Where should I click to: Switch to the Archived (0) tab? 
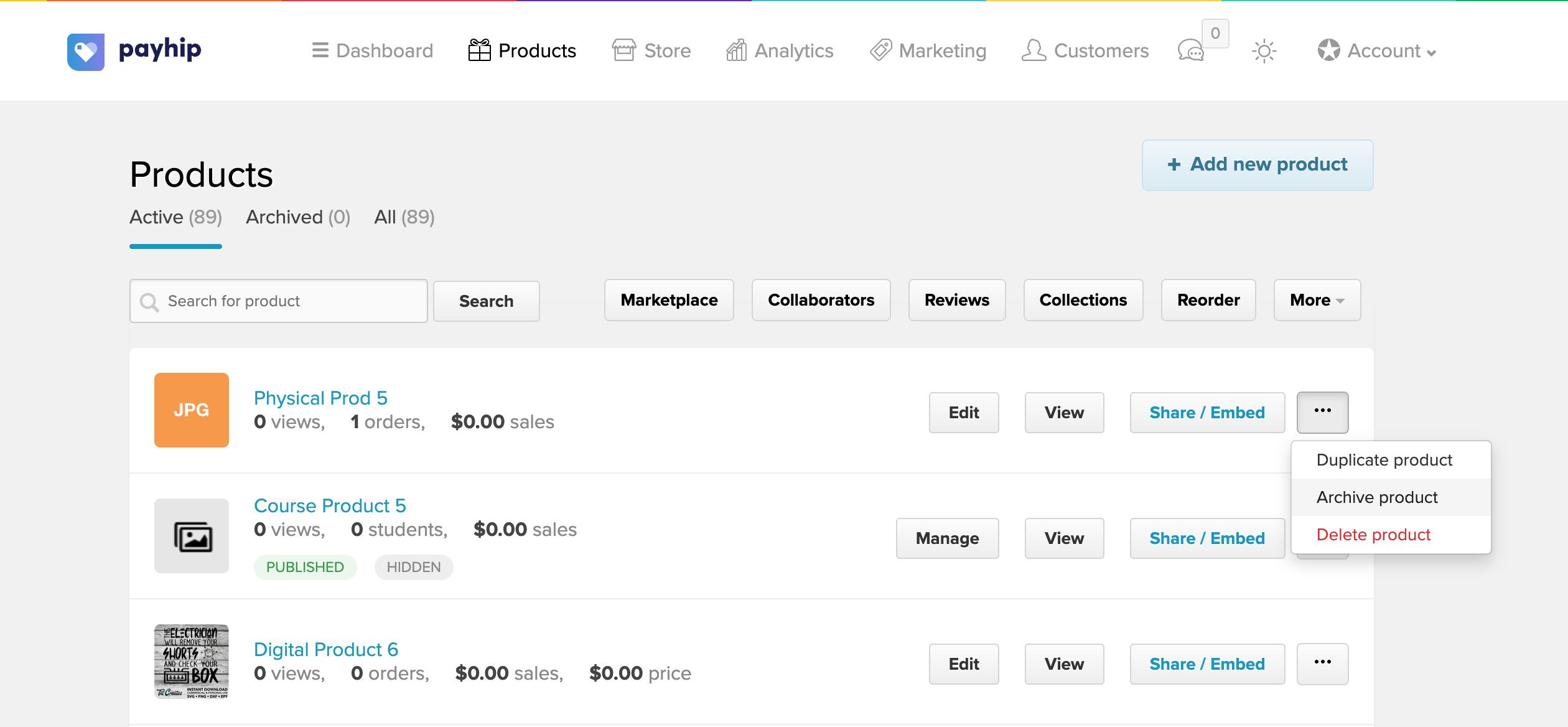pos(298,217)
